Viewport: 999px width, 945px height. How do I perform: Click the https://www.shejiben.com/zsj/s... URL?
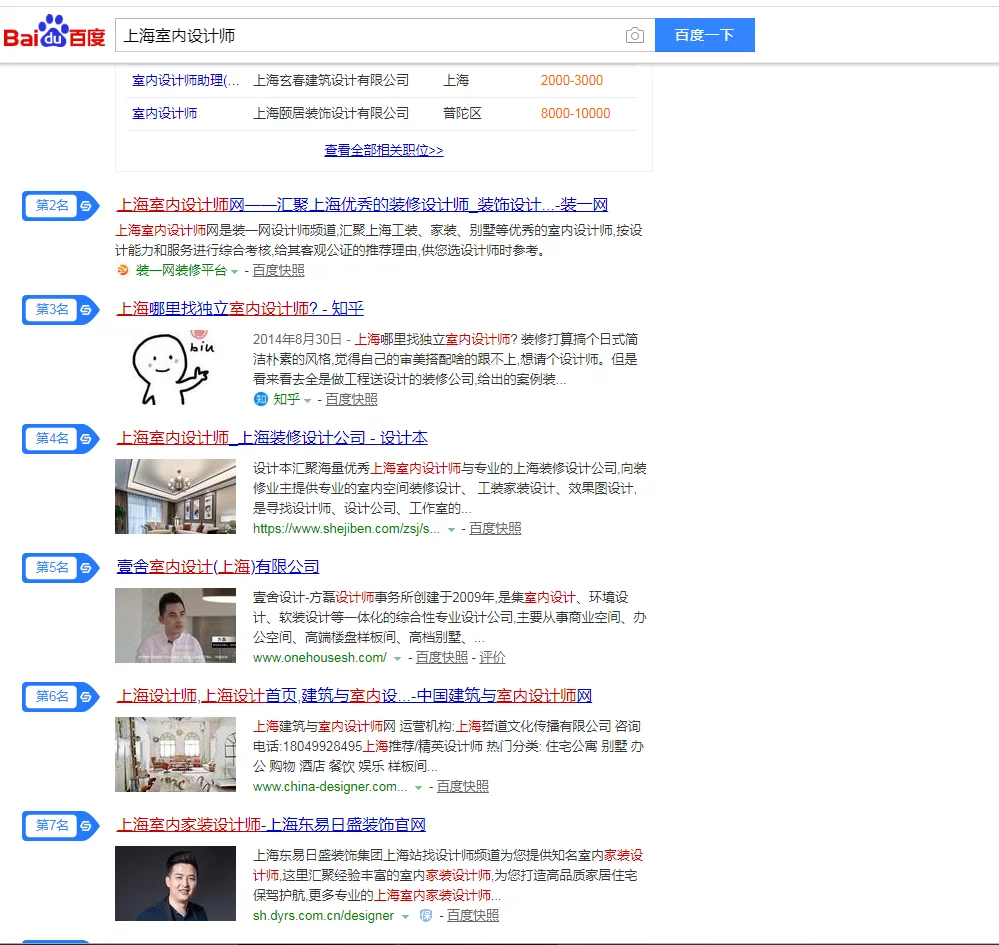pos(346,528)
